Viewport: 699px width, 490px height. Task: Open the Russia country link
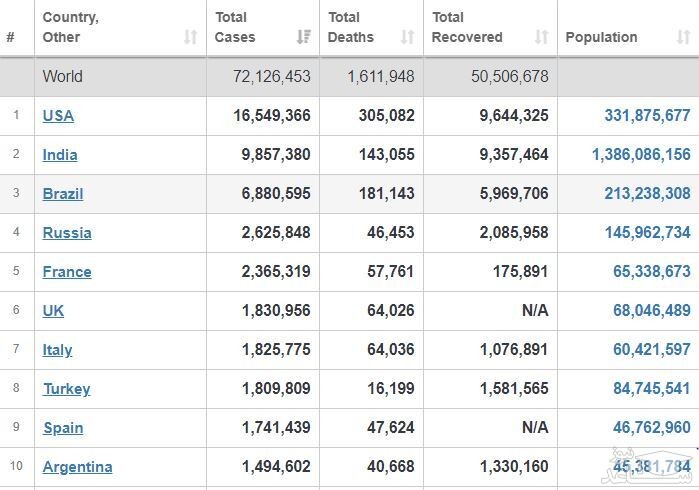tap(67, 232)
